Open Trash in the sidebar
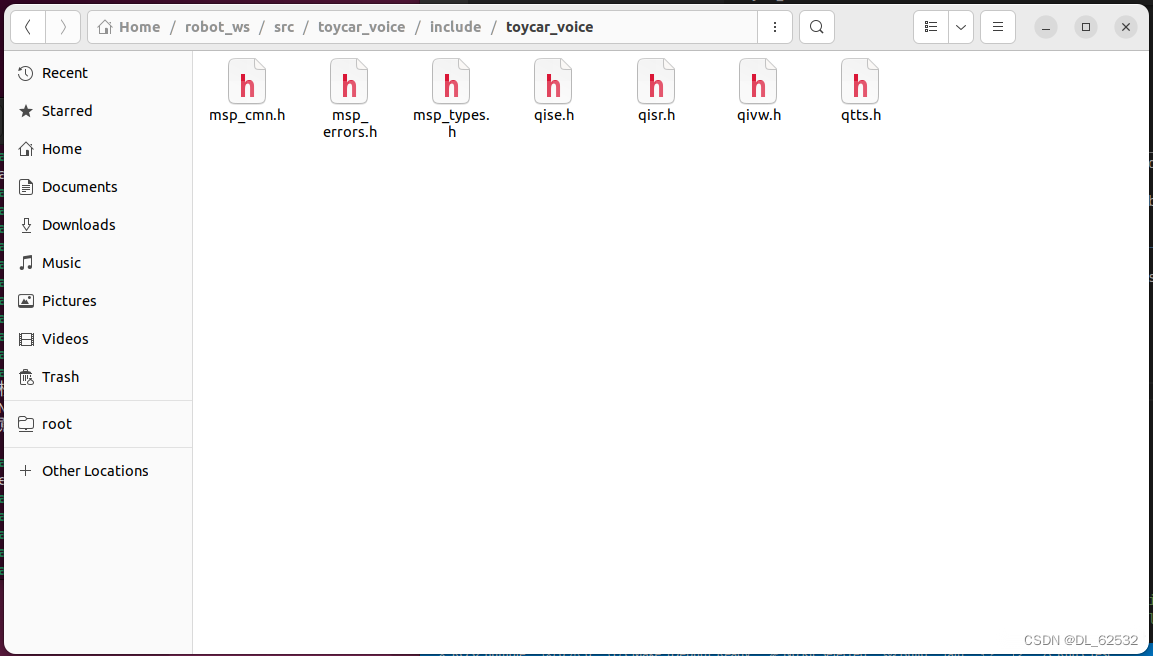The height and width of the screenshot is (656, 1153). (x=99, y=377)
